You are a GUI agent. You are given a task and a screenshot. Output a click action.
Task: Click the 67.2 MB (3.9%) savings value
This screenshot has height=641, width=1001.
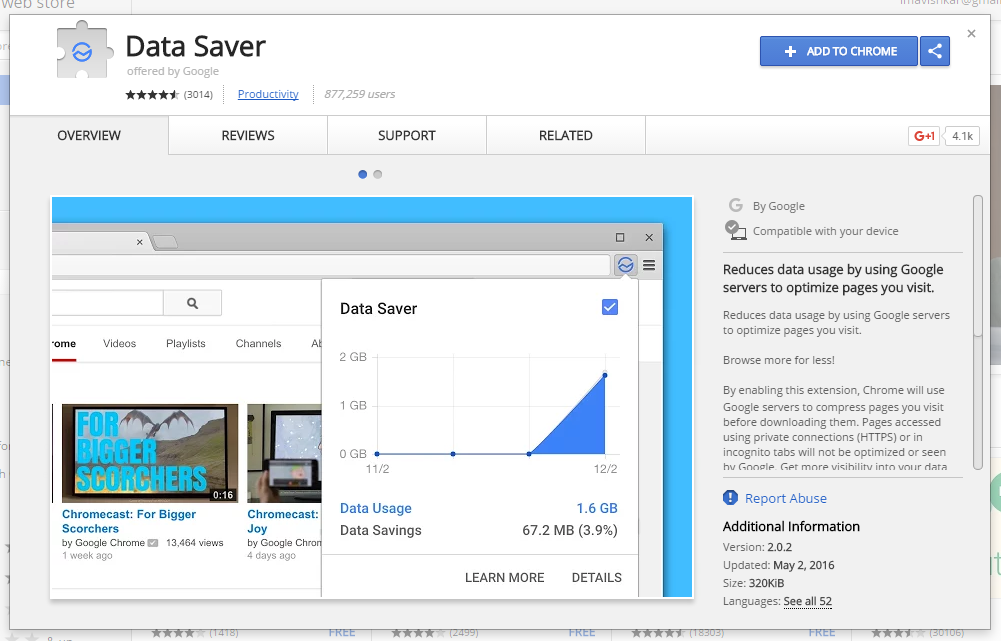pyautogui.click(x=569, y=531)
